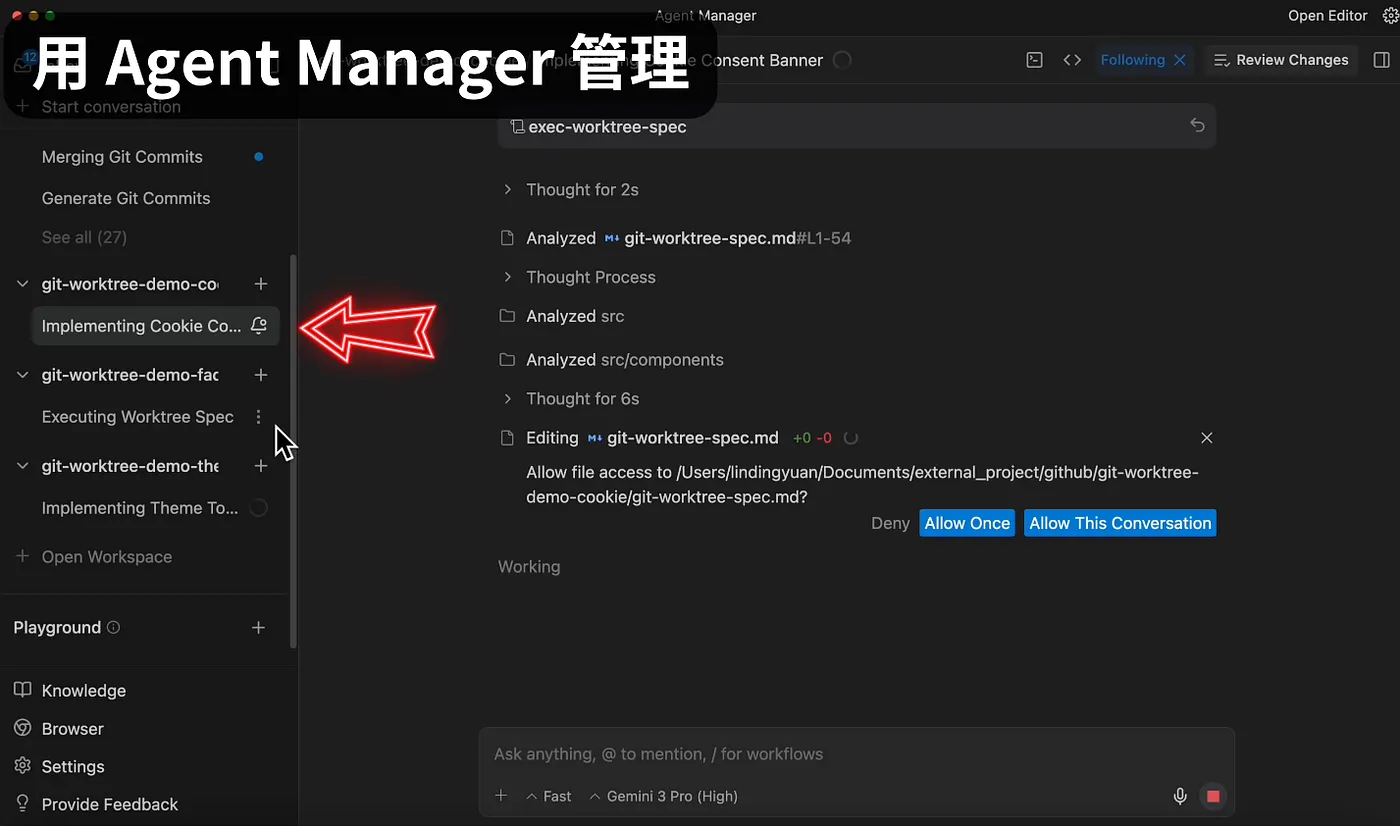
Task: Click the Playground section label
Action: coord(57,628)
